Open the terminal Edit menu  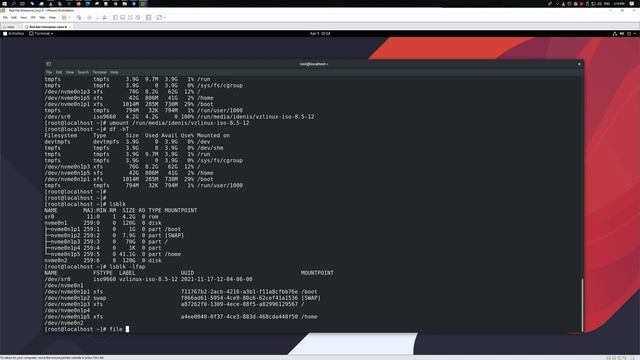59,72
